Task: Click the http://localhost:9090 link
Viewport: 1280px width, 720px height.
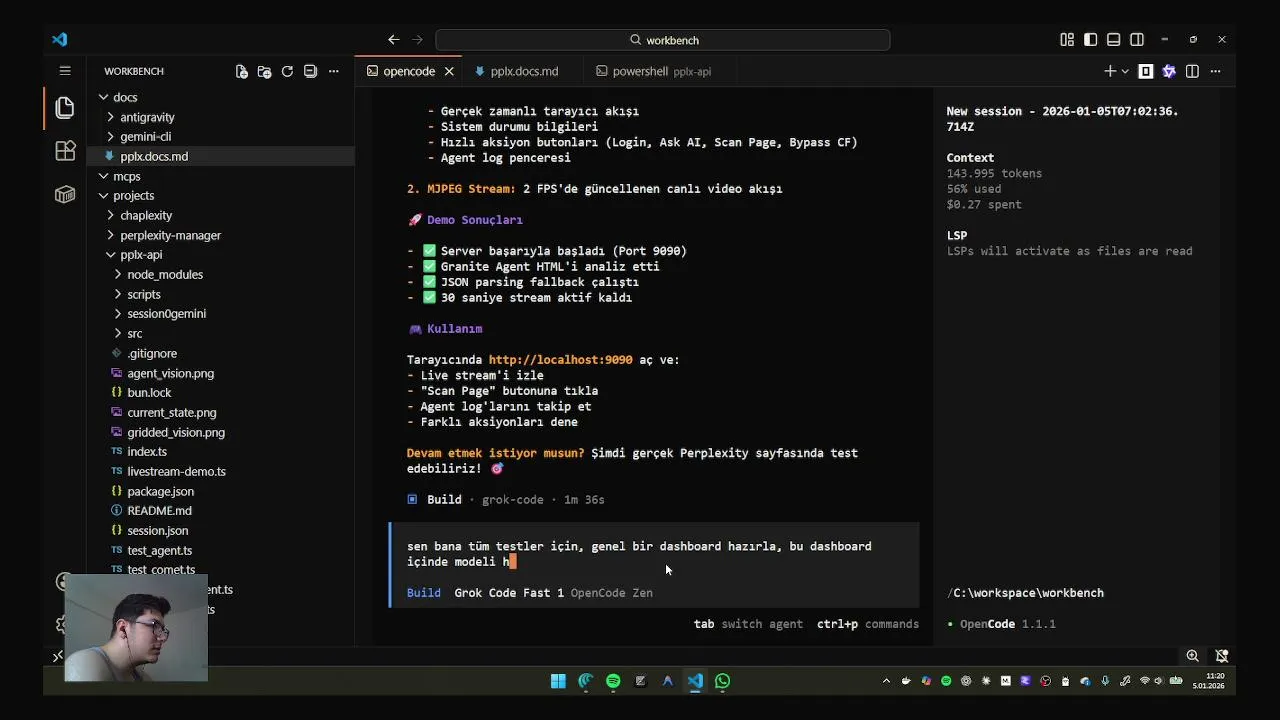Action: [560, 360]
